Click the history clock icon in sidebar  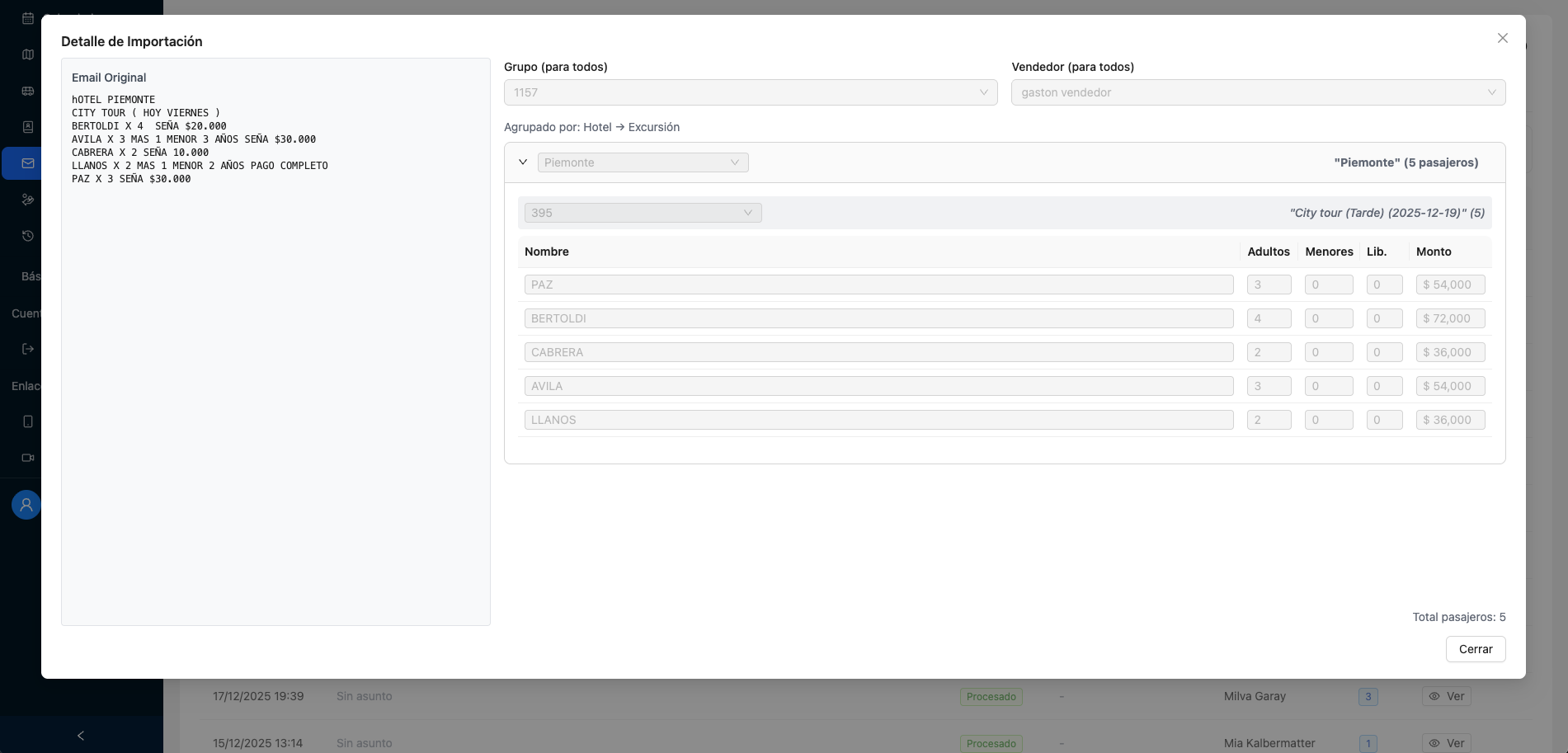[28, 236]
